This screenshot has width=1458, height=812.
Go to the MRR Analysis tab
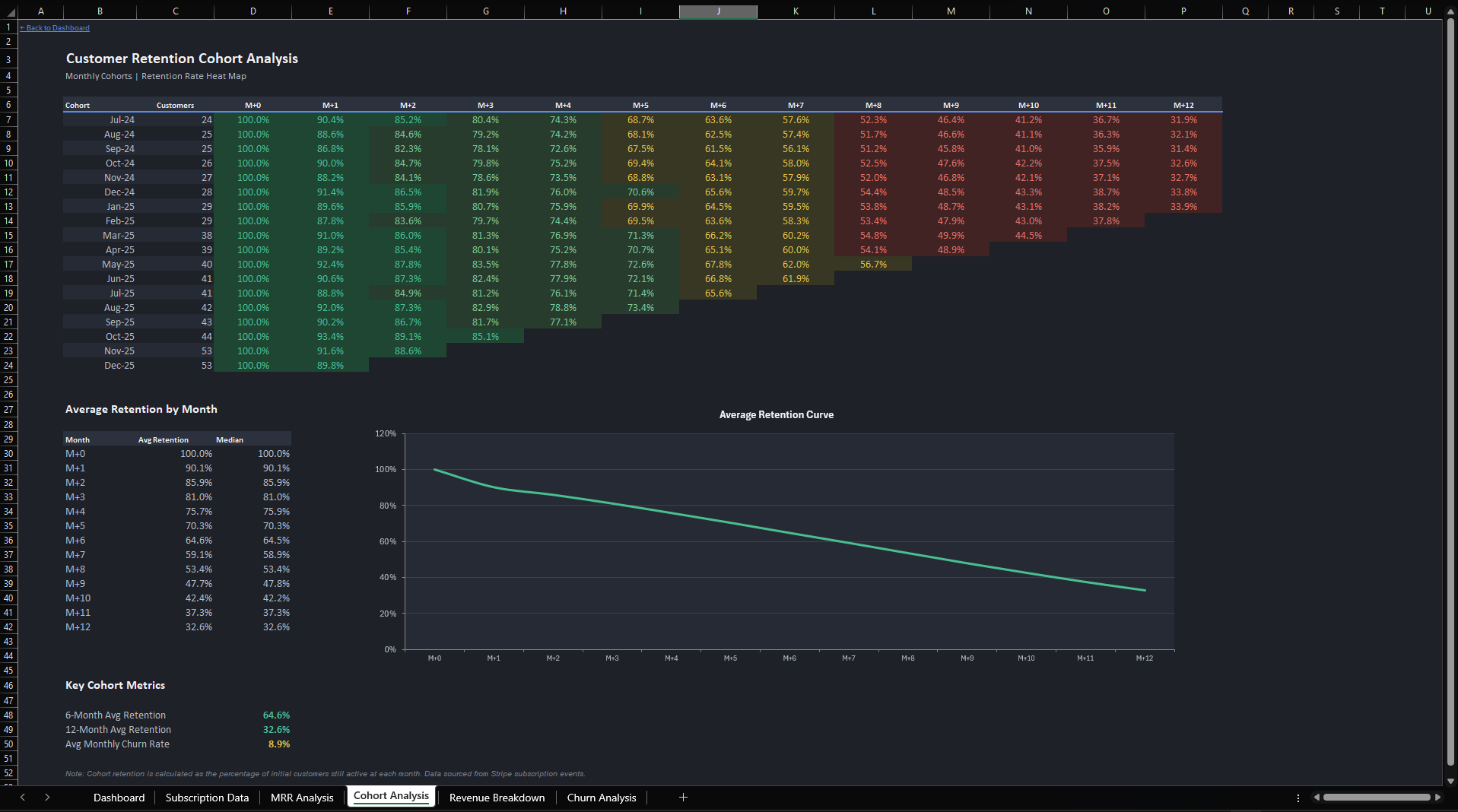click(x=302, y=798)
